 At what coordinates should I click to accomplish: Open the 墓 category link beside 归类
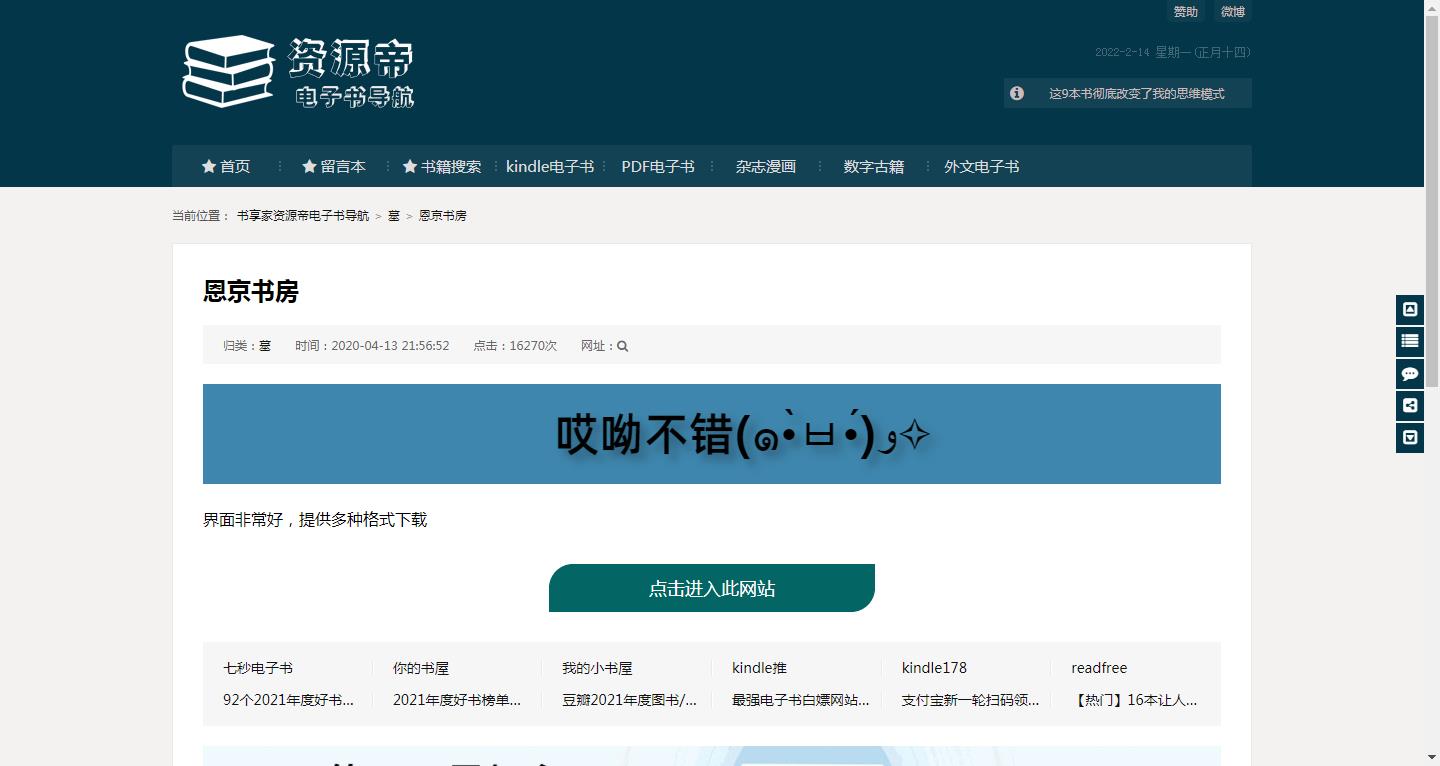click(266, 345)
